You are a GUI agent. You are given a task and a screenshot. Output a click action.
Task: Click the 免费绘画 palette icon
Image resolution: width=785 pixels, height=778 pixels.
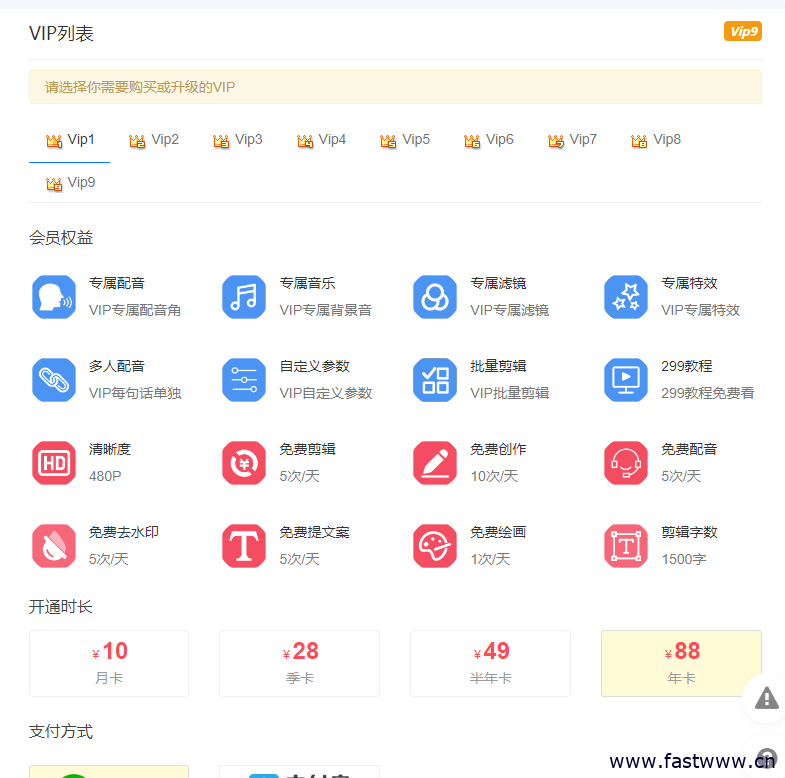[435, 546]
